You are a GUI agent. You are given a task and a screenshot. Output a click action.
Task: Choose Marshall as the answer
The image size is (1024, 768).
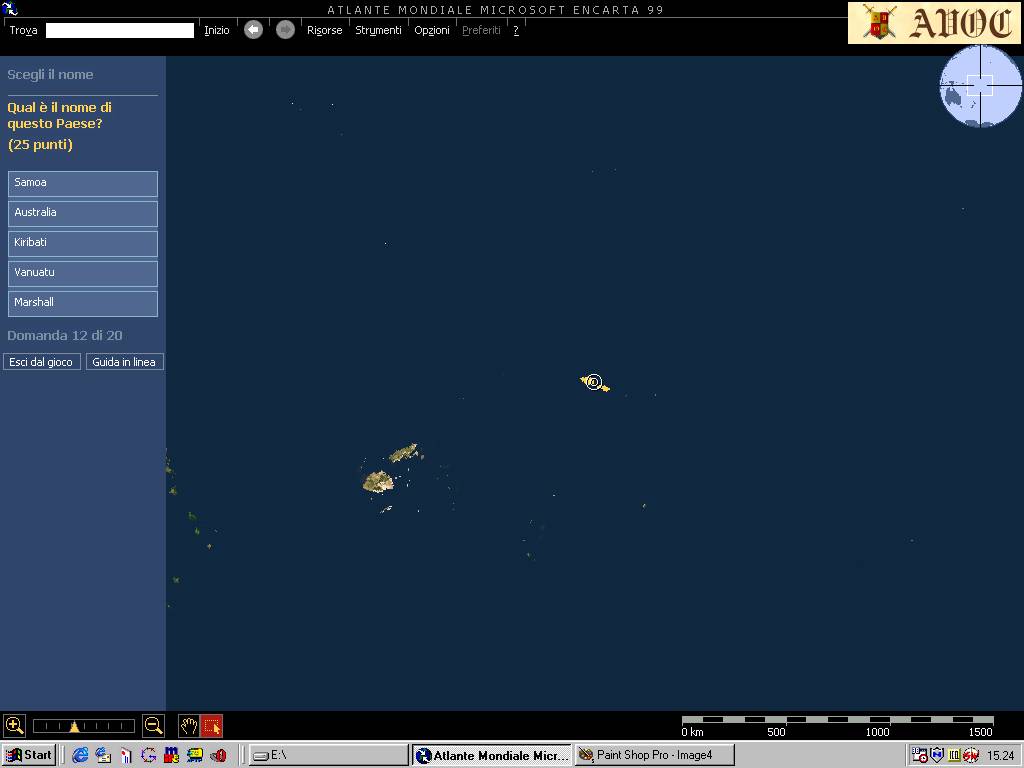[83, 304]
